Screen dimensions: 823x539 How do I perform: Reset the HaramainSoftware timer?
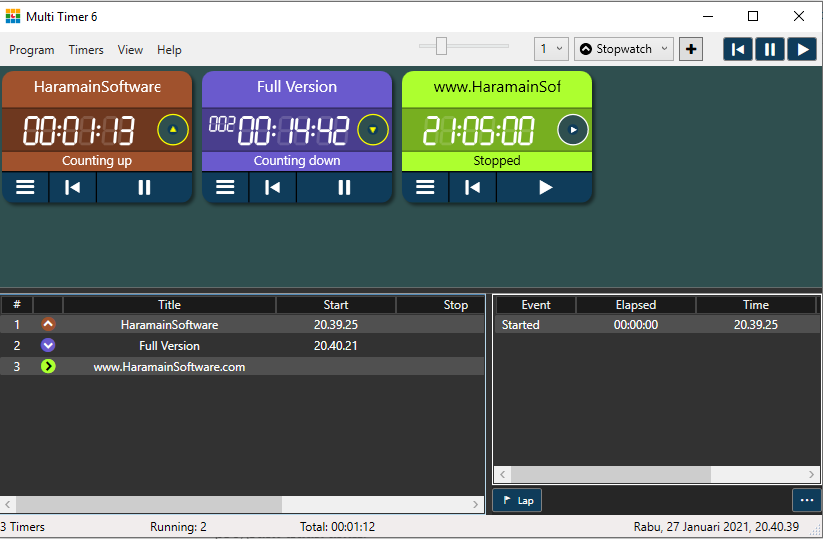(72, 187)
